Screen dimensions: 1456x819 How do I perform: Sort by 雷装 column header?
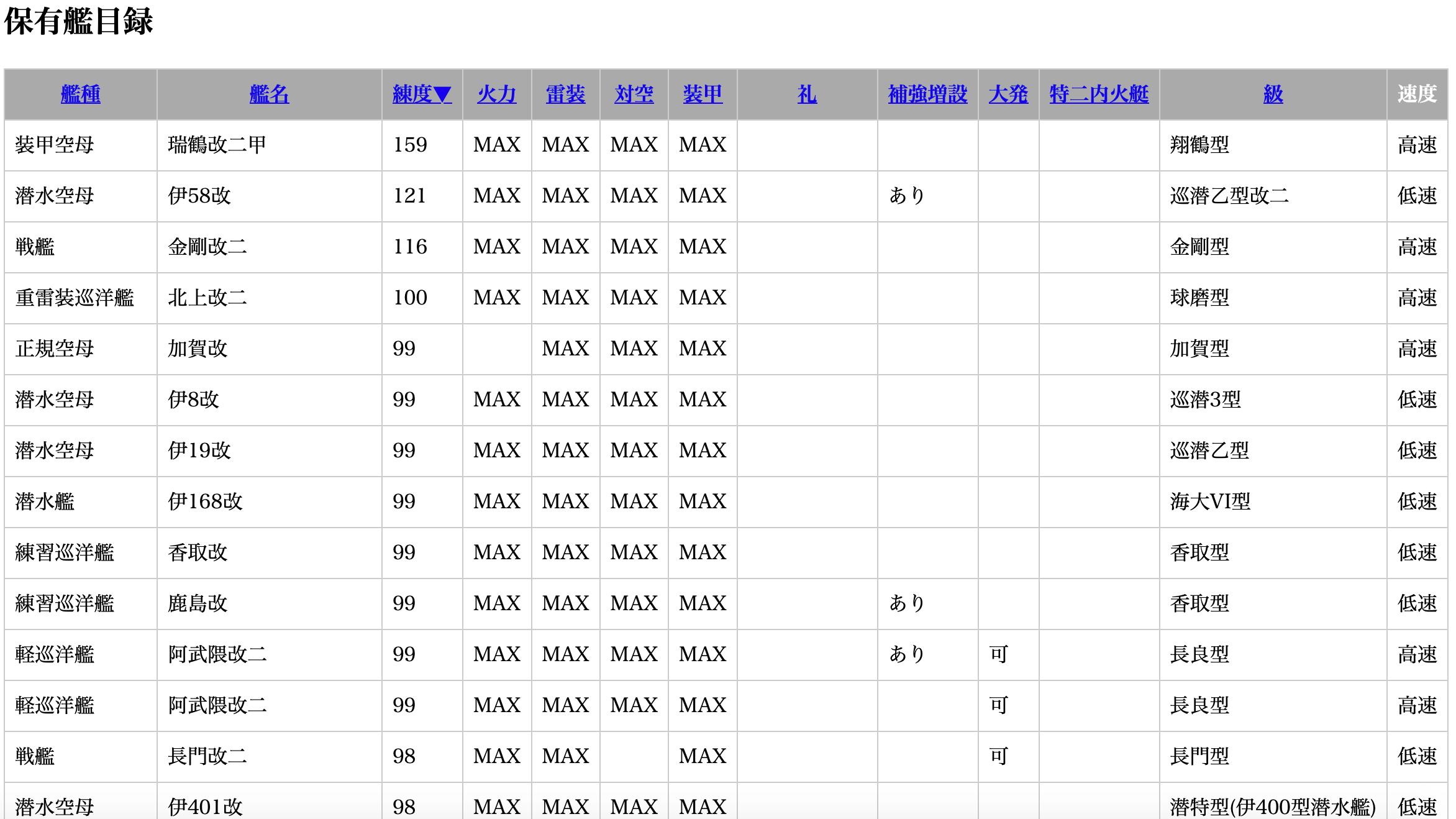565,94
